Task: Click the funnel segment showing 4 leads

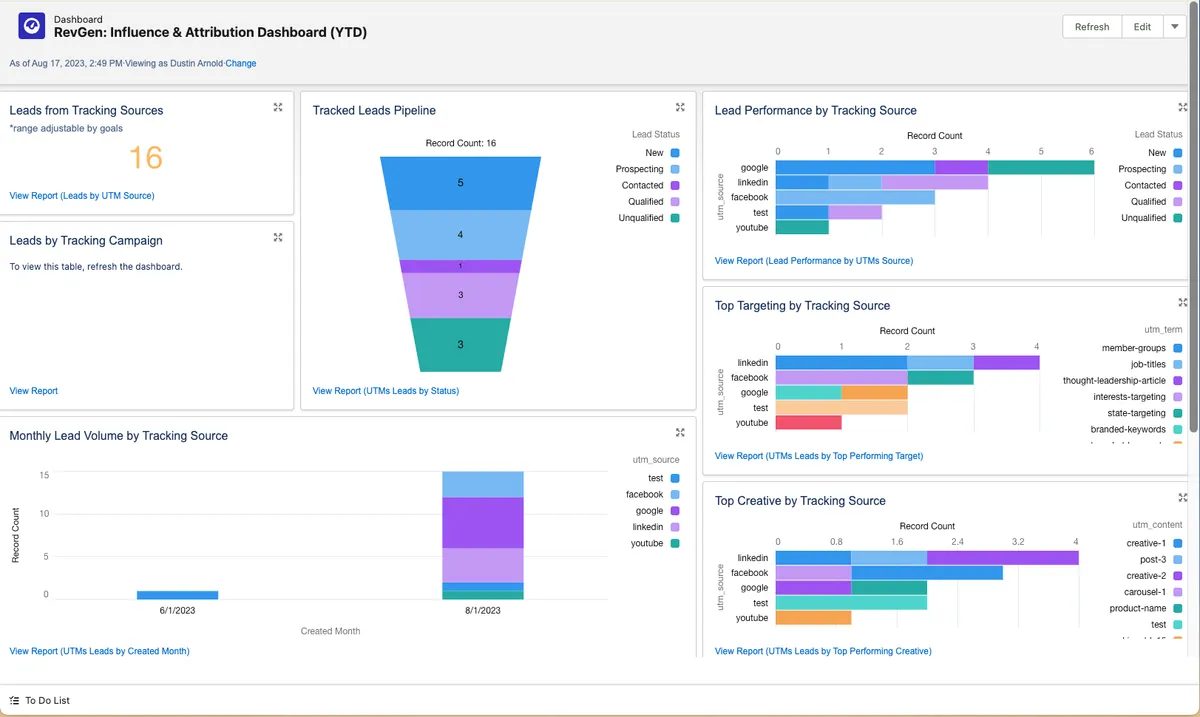Action: tap(460, 234)
